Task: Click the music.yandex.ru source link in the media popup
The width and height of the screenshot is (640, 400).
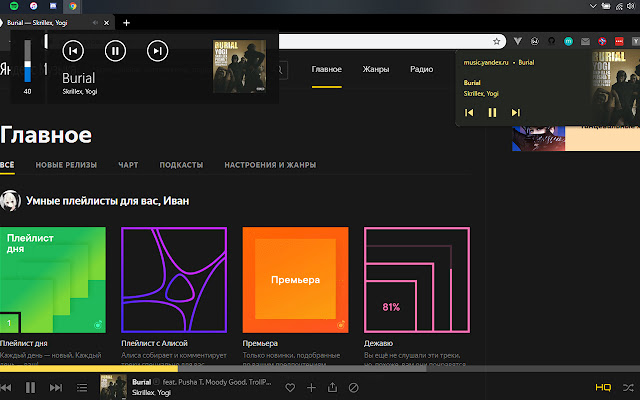Action: click(486, 62)
